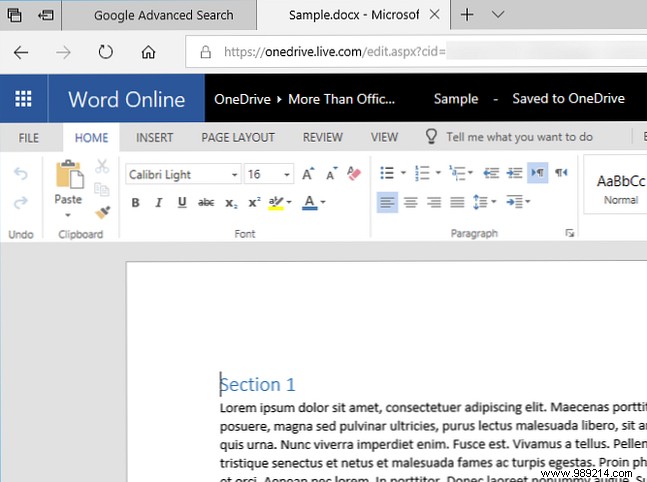Refresh the browser page
Viewport: 647px width, 482px height.
coord(105,52)
